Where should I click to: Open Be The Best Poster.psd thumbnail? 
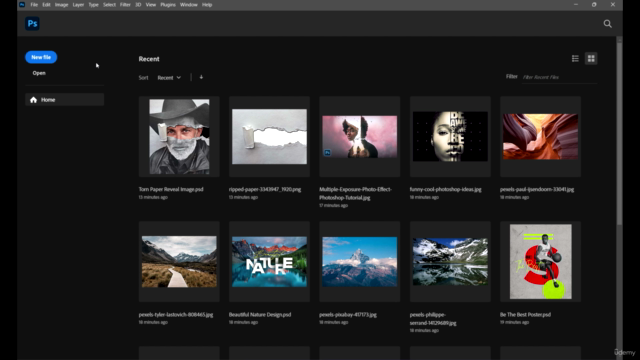tap(540, 262)
